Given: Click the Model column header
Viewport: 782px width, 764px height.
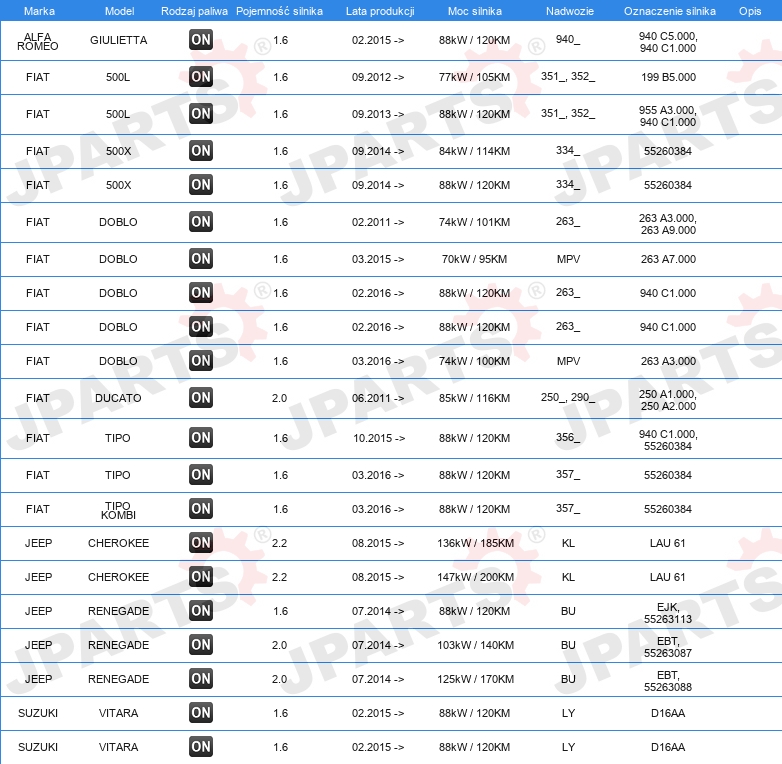Looking at the screenshot, I should pos(119,11).
